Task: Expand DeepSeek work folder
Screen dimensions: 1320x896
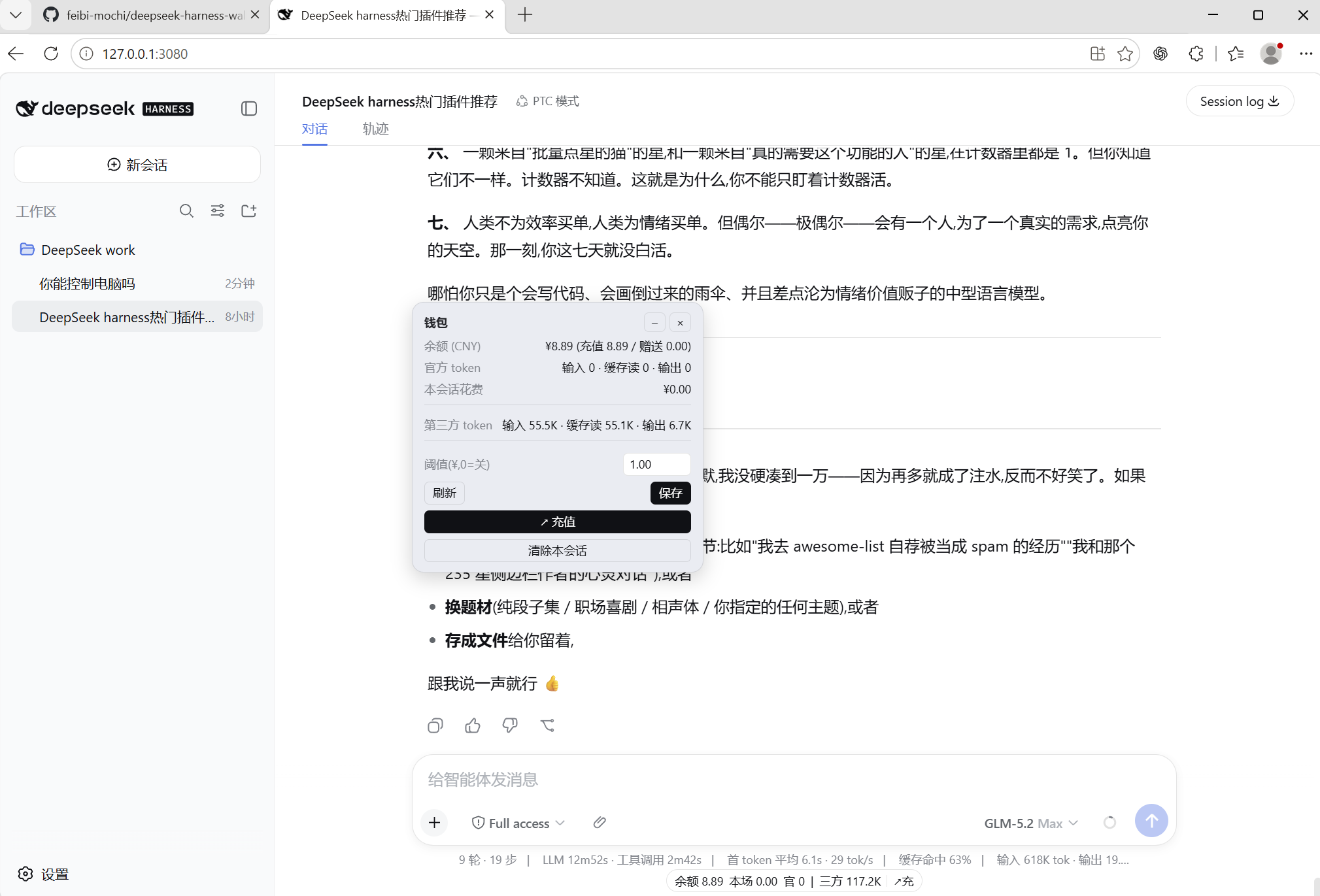Action: [78, 250]
